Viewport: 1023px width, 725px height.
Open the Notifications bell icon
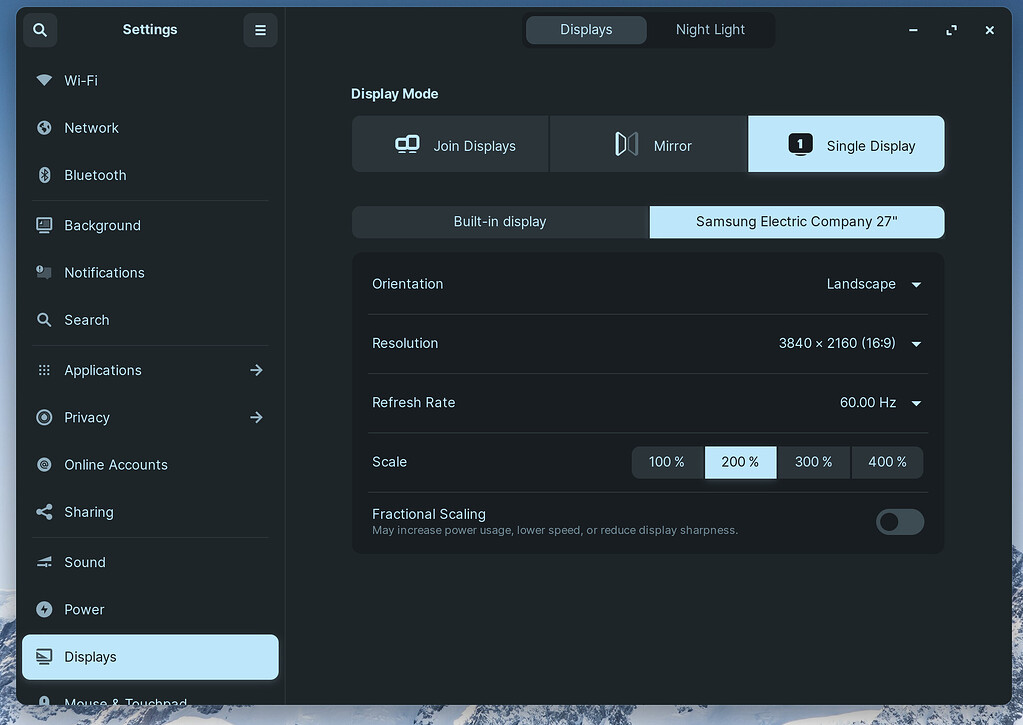(43, 272)
